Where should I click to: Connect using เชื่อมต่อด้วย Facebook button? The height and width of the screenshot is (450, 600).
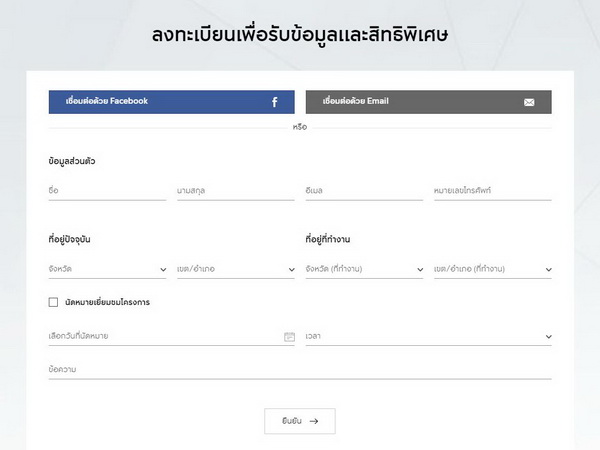coord(171,102)
